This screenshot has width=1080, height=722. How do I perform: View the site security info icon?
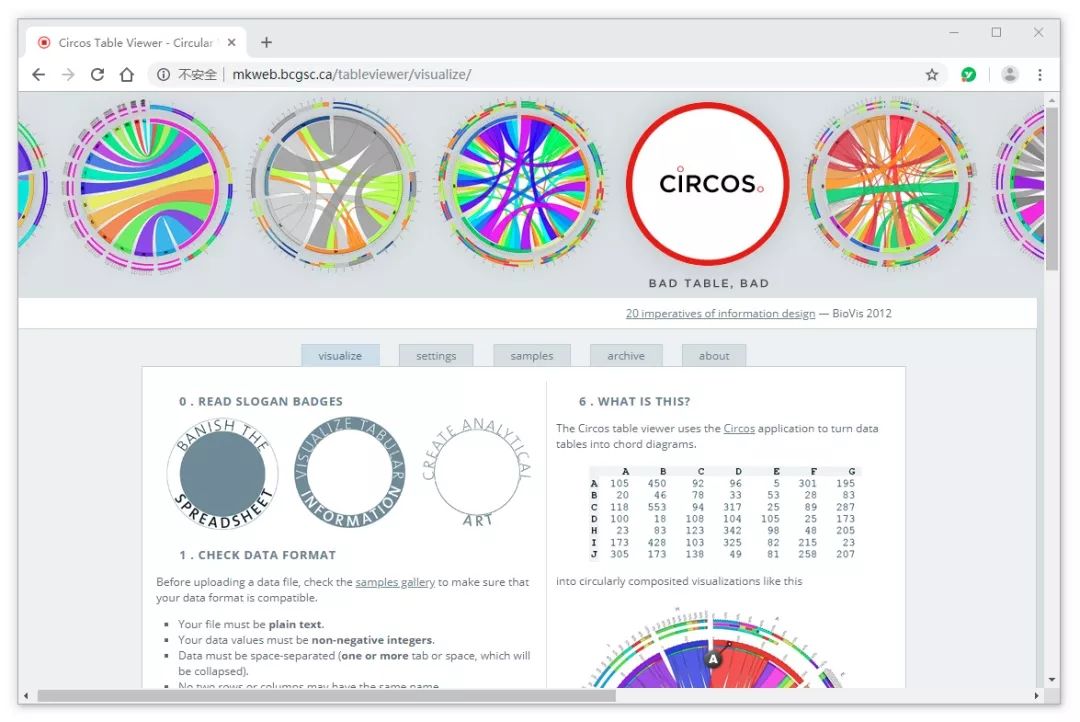[163, 74]
